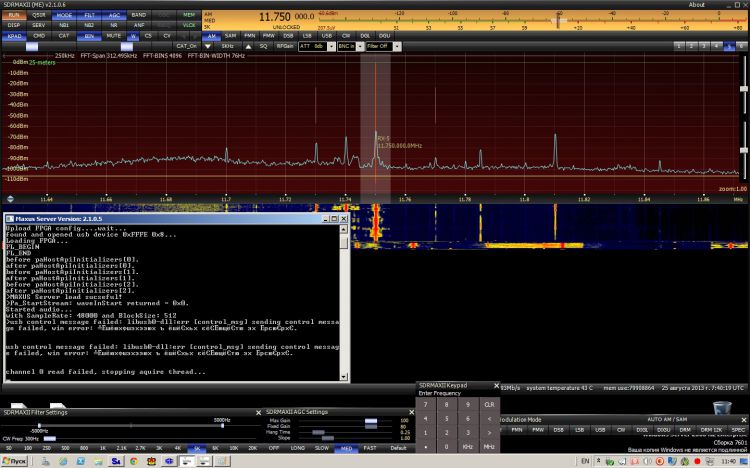750x468 pixels.
Task: Open the AGC settings button
Action: pyautogui.click(x=114, y=15)
